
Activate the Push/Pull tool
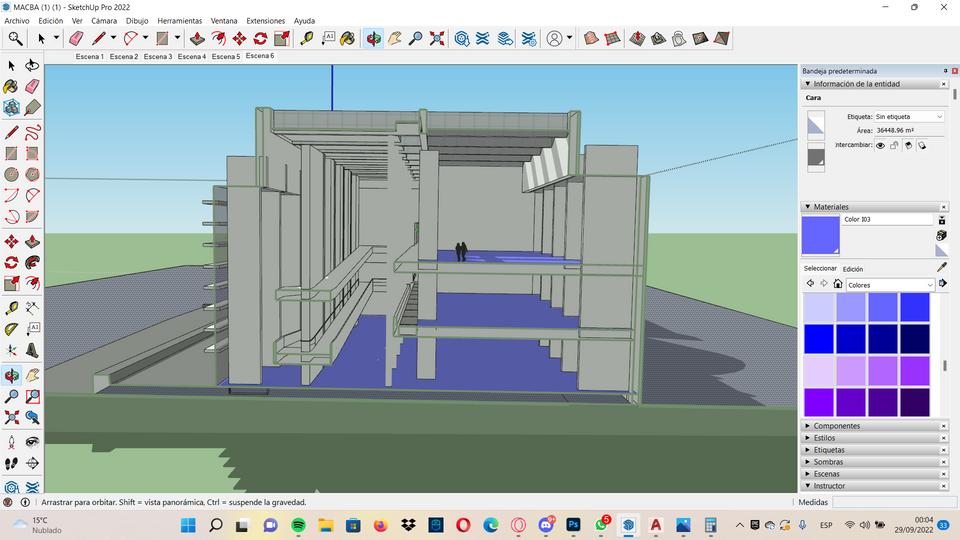(197, 38)
